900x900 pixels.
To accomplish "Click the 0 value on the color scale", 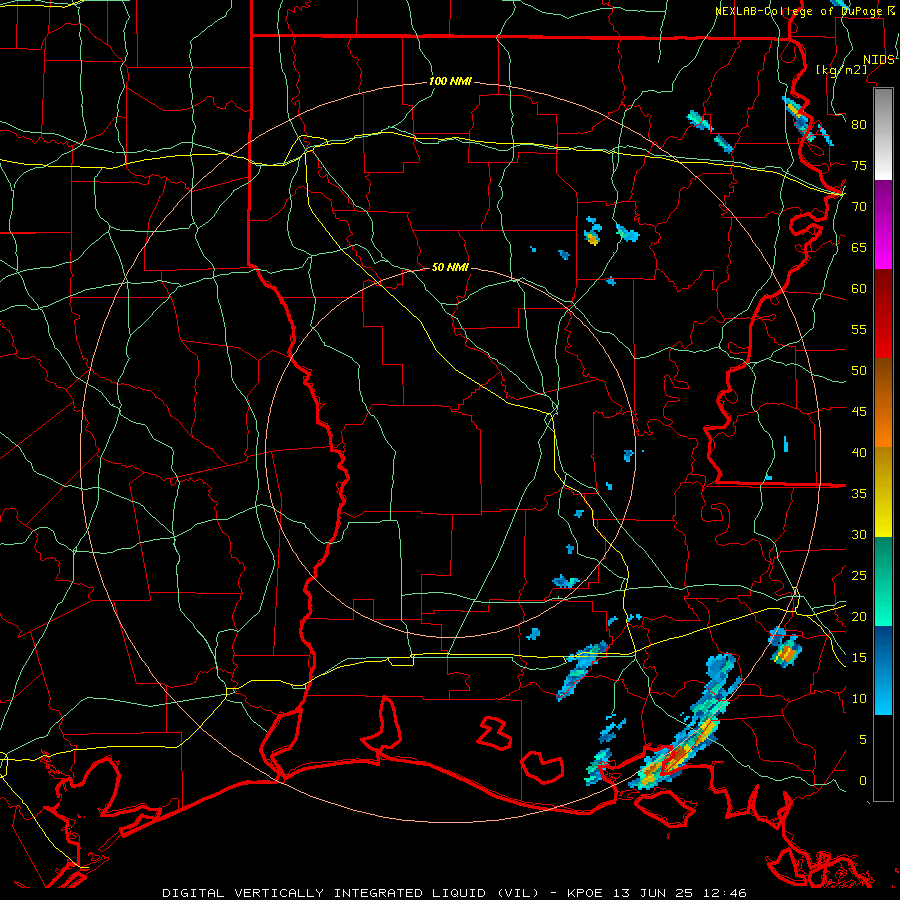I will (x=863, y=781).
